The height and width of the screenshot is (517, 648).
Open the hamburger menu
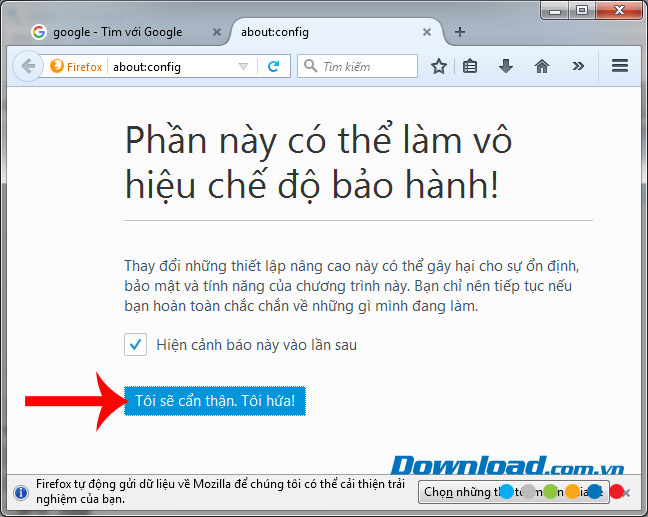coord(620,66)
